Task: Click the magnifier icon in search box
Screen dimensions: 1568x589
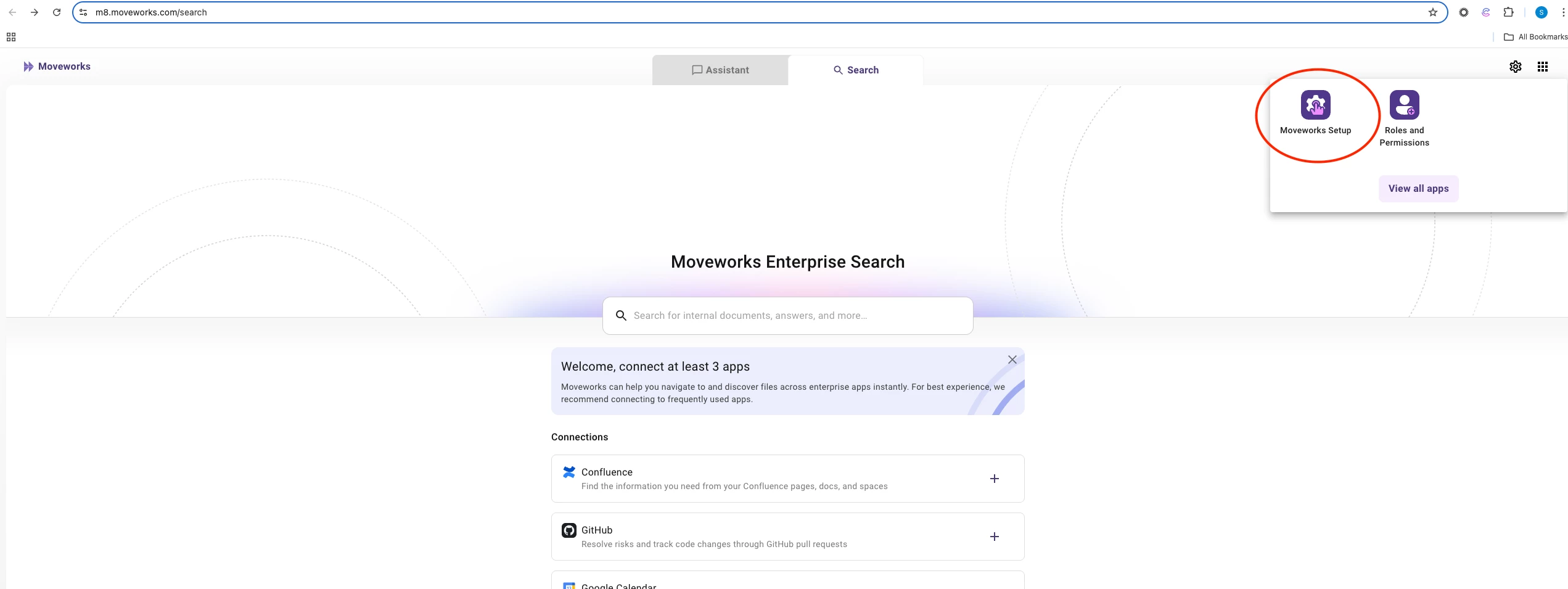Action: click(x=621, y=316)
